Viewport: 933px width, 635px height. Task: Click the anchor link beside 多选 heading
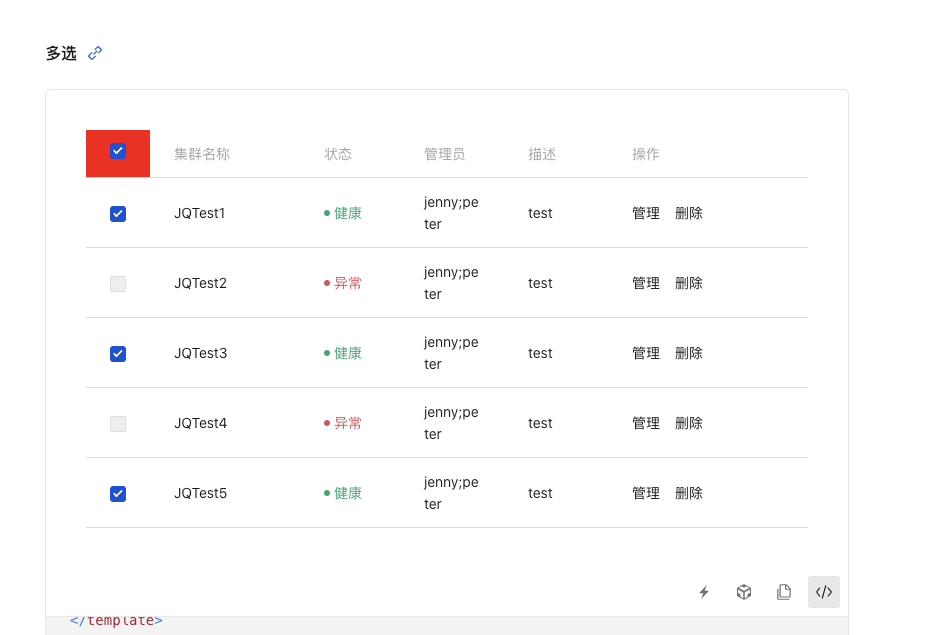pyautogui.click(x=95, y=54)
